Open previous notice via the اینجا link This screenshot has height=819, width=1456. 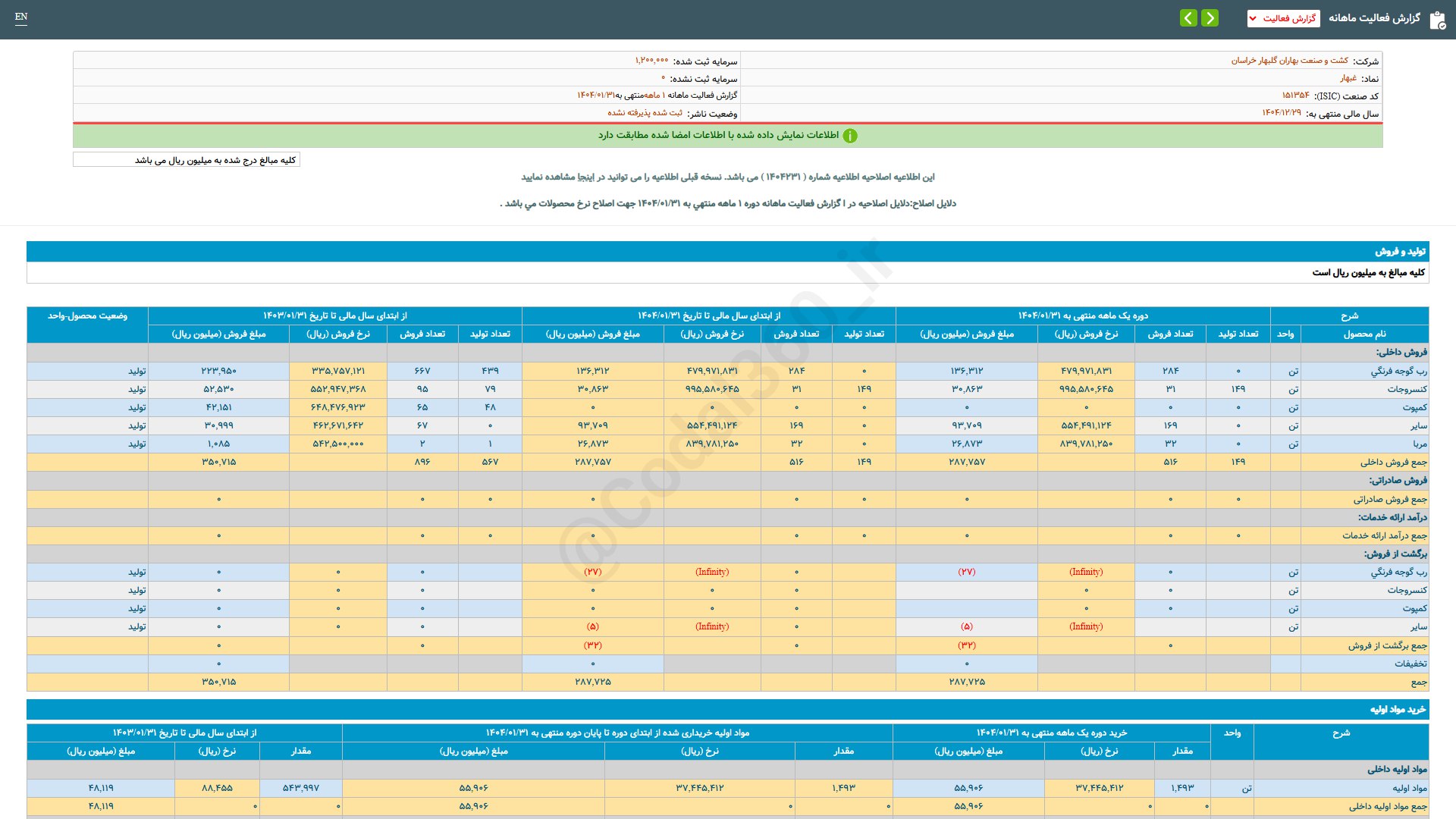(x=585, y=177)
